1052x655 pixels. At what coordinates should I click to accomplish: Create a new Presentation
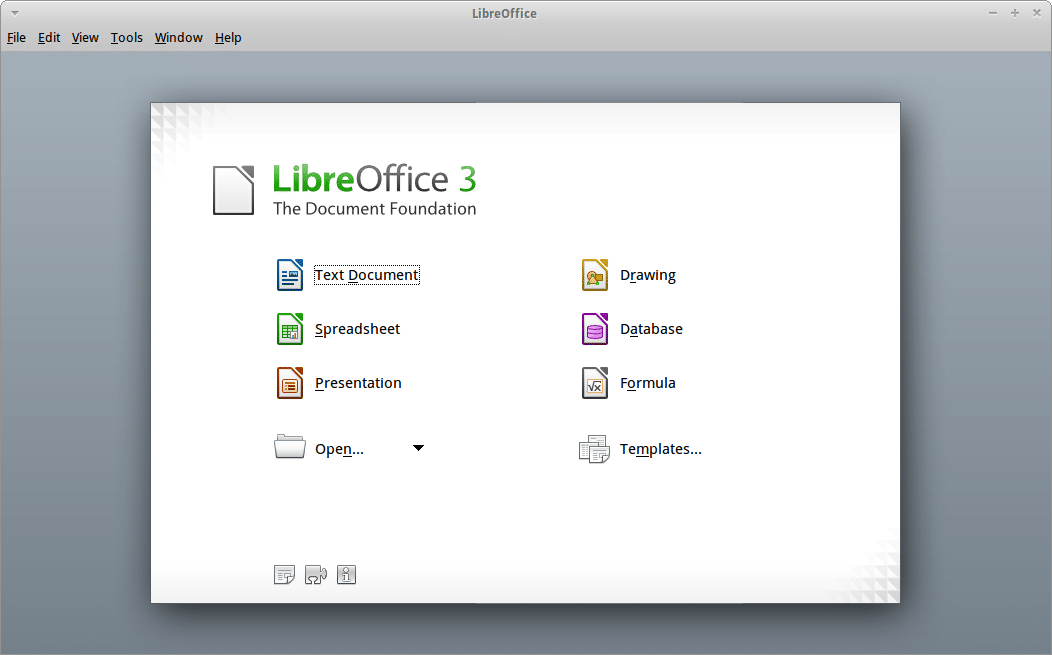[358, 383]
